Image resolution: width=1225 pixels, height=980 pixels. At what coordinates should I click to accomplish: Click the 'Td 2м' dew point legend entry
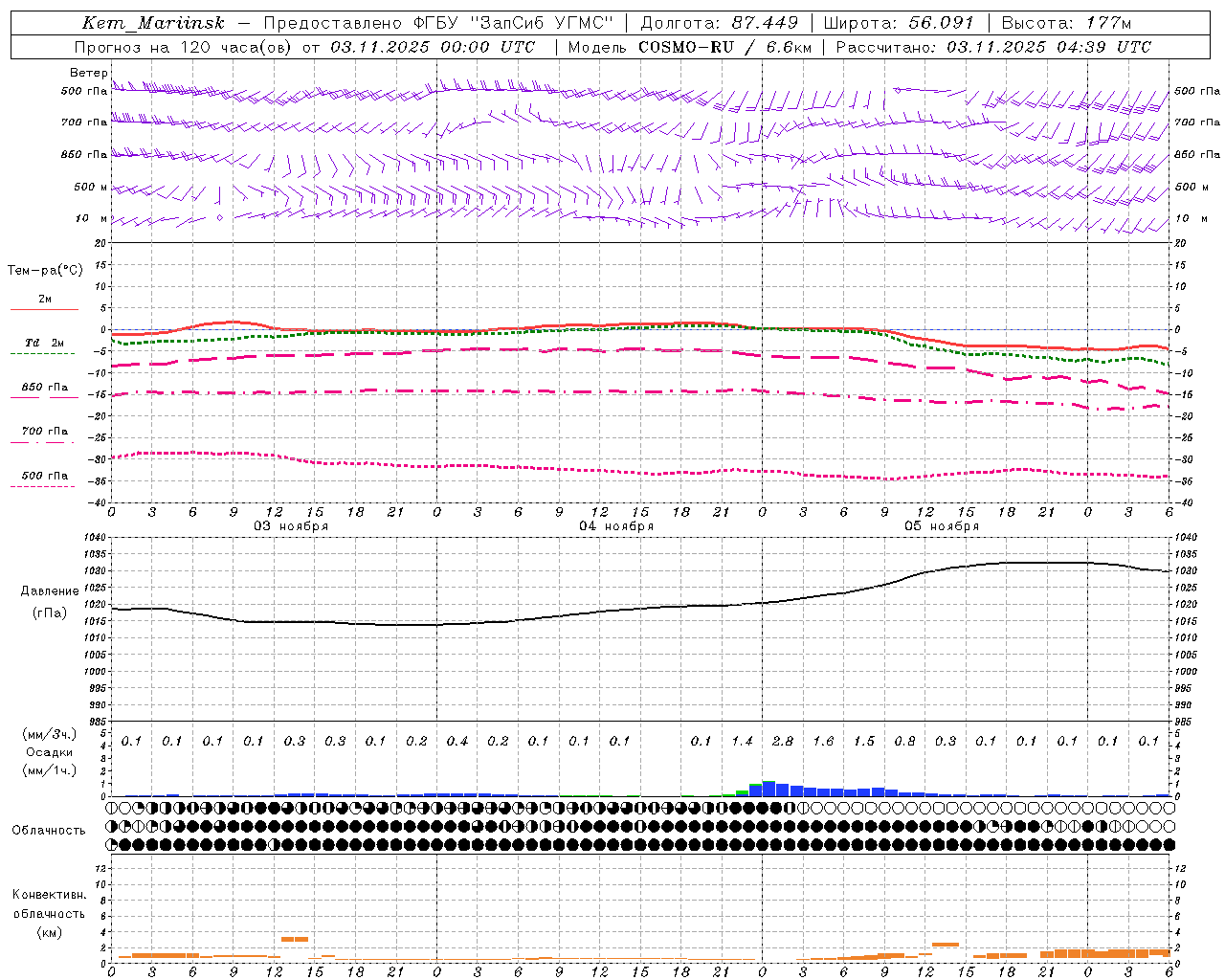44,343
